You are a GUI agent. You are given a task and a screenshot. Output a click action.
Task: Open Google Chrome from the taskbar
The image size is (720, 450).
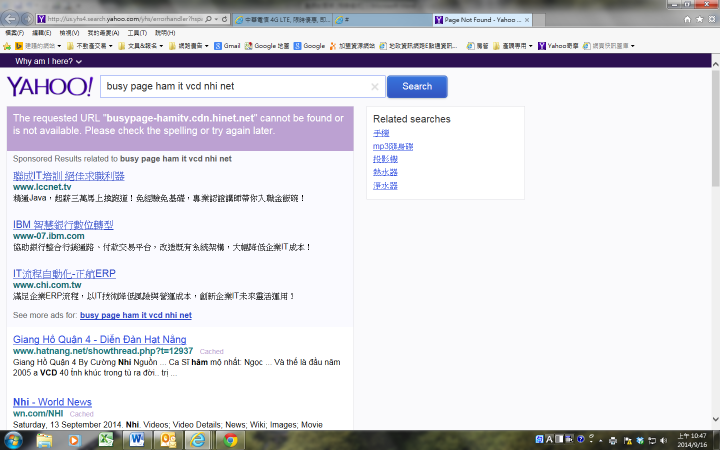point(230,441)
